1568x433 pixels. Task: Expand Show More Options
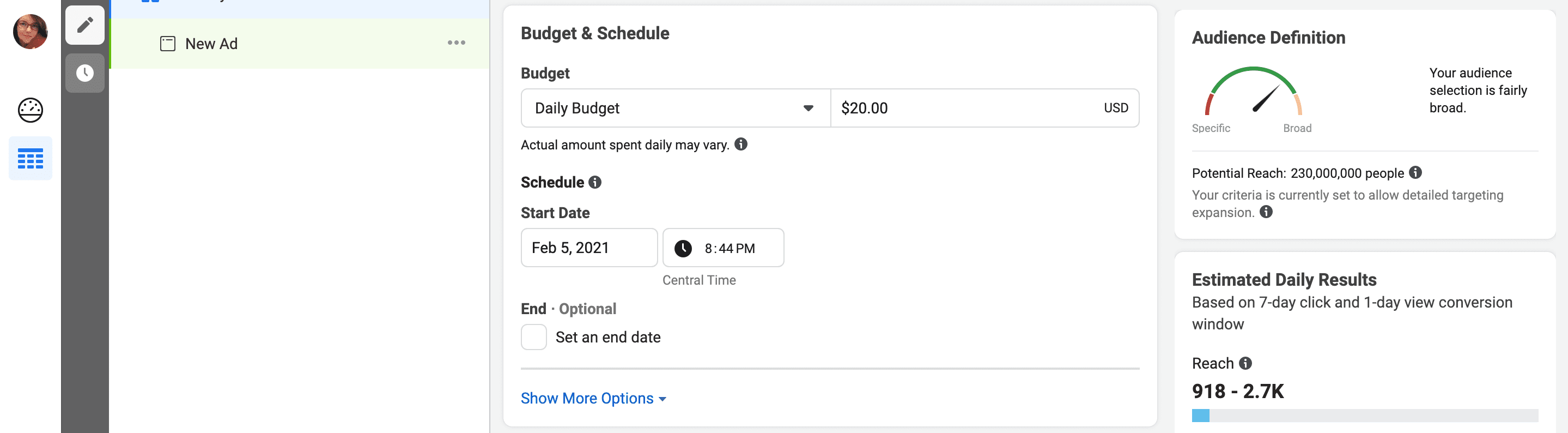coord(593,398)
